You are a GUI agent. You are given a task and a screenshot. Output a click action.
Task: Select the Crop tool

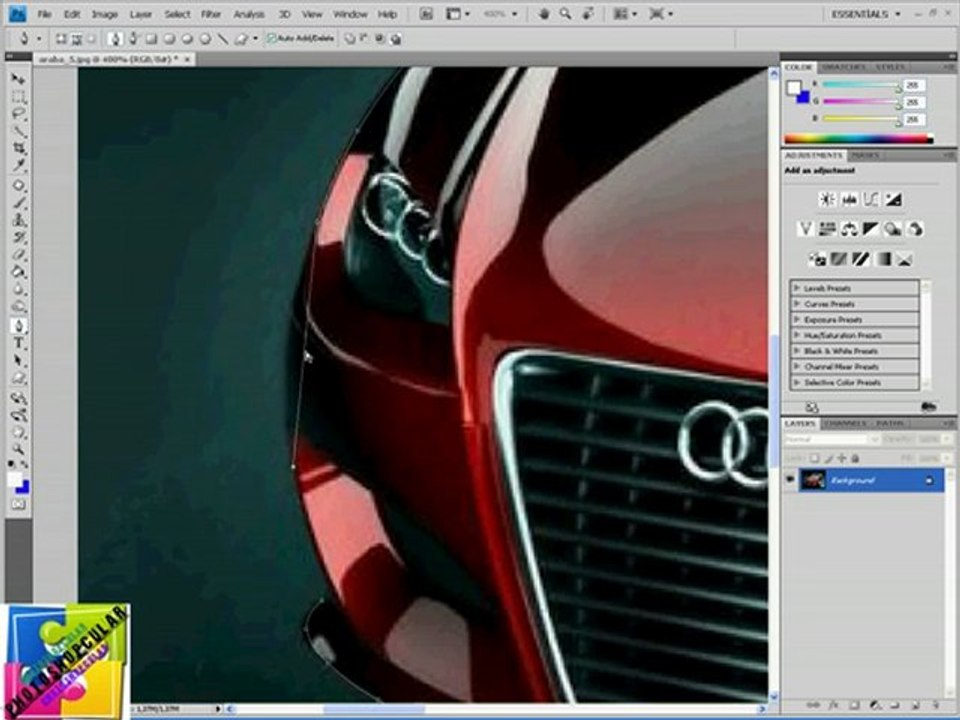pos(19,149)
